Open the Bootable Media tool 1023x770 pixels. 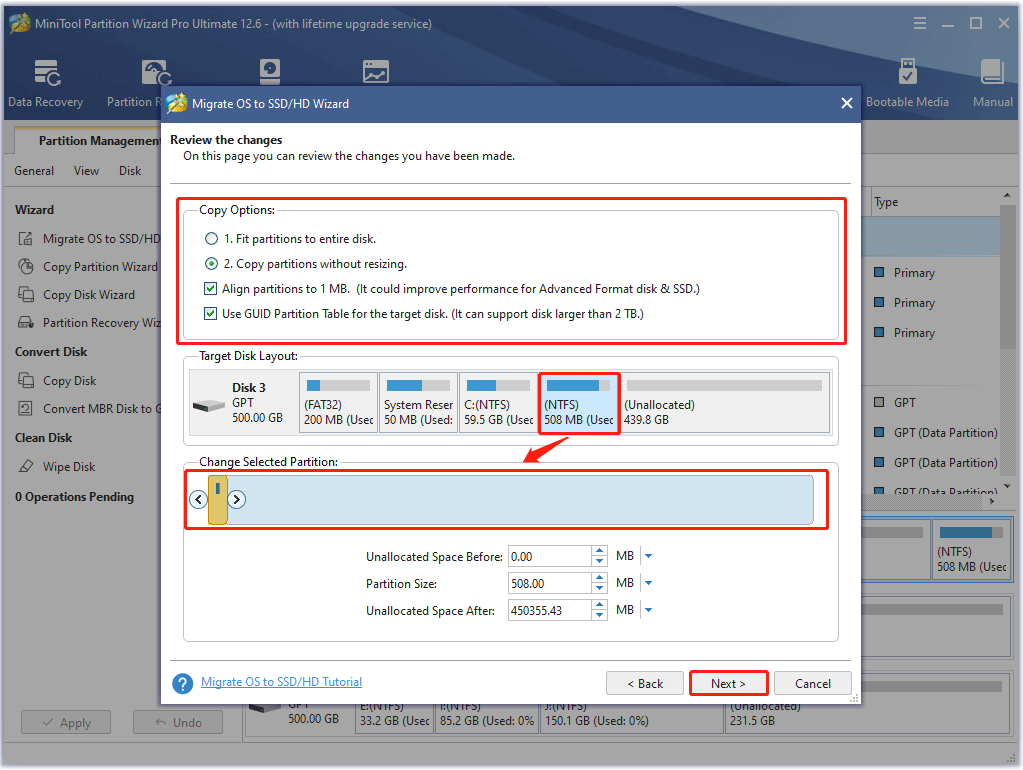907,82
